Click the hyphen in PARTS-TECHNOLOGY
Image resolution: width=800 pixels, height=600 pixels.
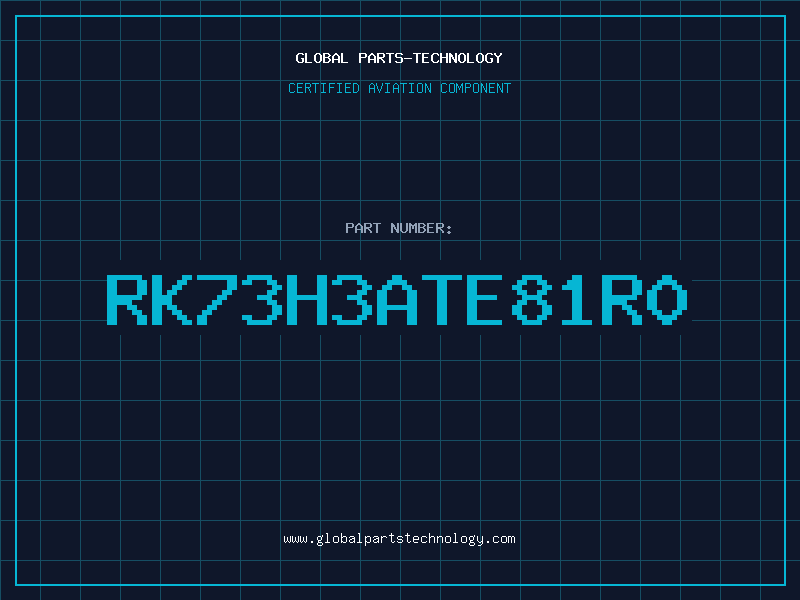(408, 59)
